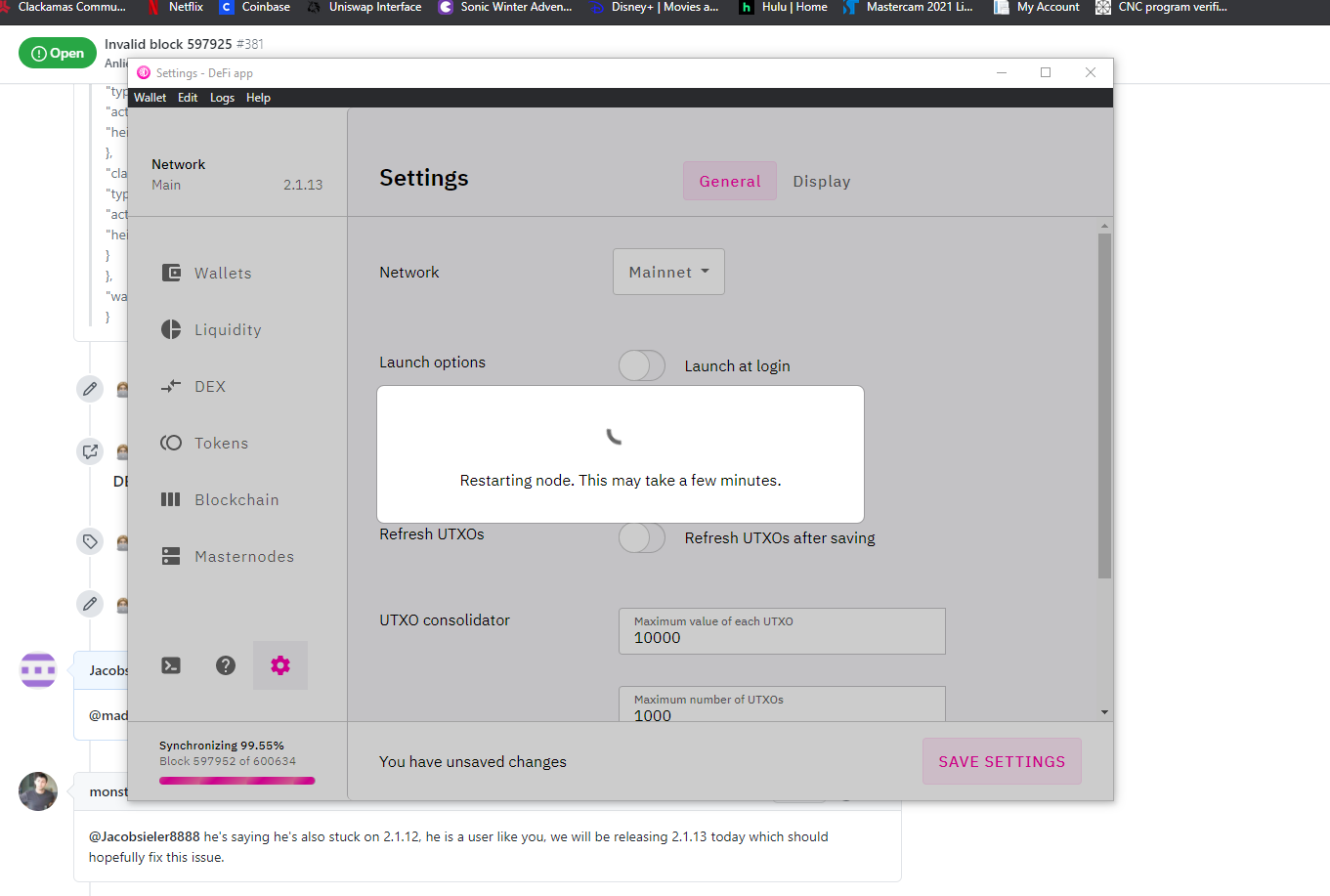Select the DEX swap arrows icon
Viewport: 1330px width, 896px height.
171,386
